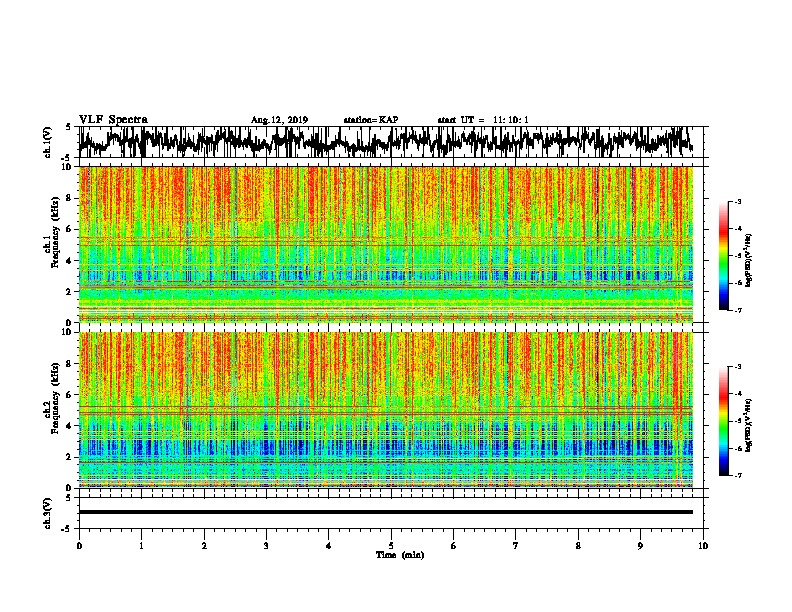Image resolution: width=792 pixels, height=612 pixels.
Task: Click the ch.3 (V) axis label
Action: (47, 513)
